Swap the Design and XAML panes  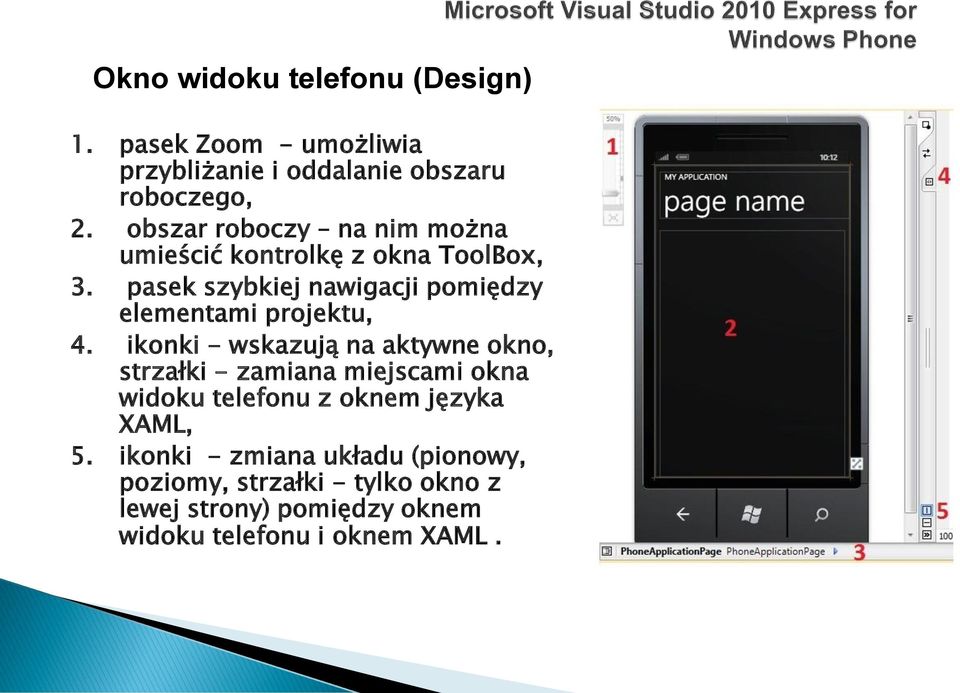click(x=926, y=153)
